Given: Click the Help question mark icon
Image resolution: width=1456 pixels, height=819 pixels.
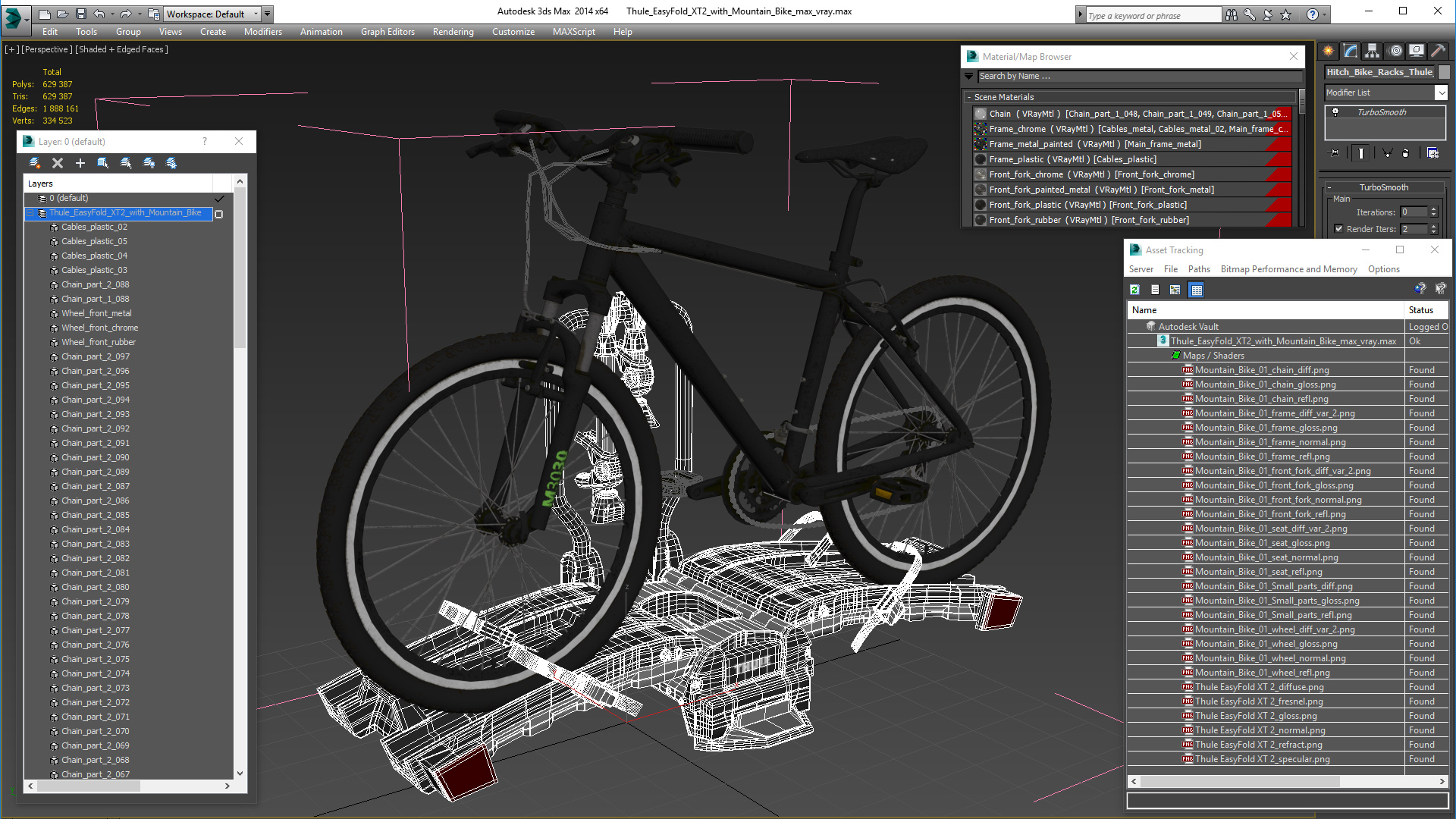Looking at the screenshot, I should pos(1313,14).
